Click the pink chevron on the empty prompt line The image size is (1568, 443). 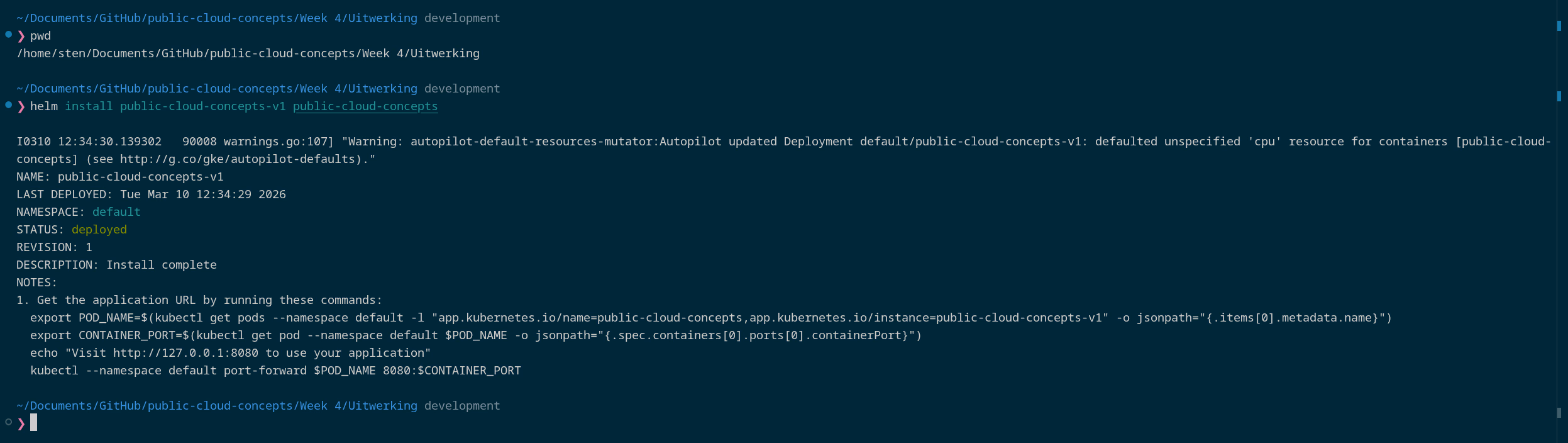21,423
